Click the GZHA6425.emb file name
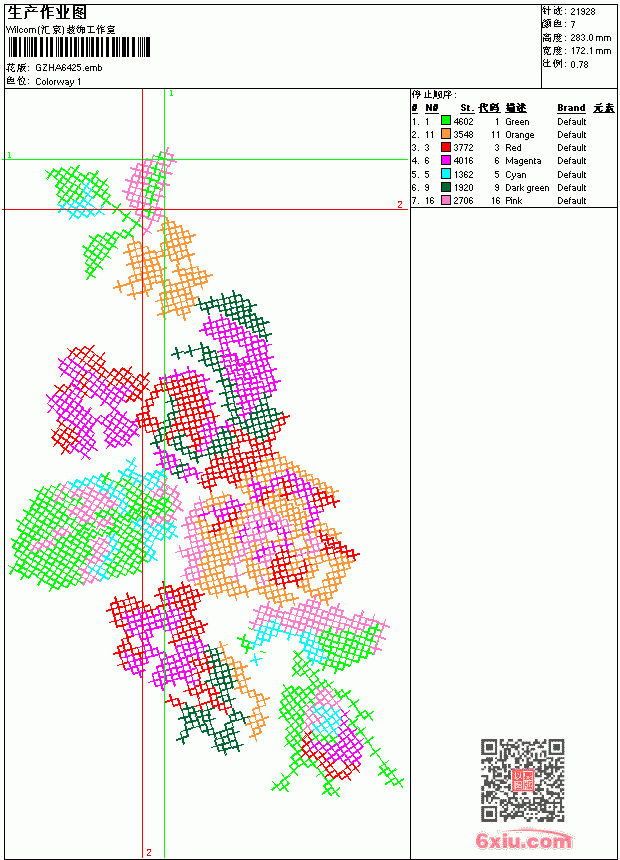The height and width of the screenshot is (860, 620). pos(69,68)
